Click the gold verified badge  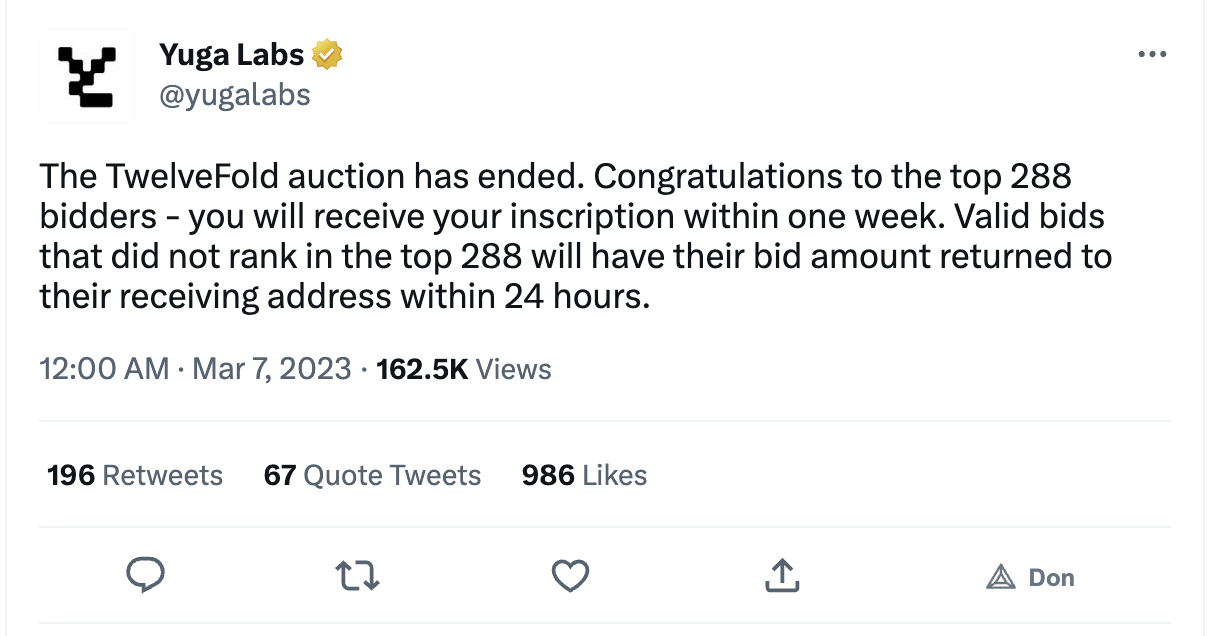click(x=328, y=55)
